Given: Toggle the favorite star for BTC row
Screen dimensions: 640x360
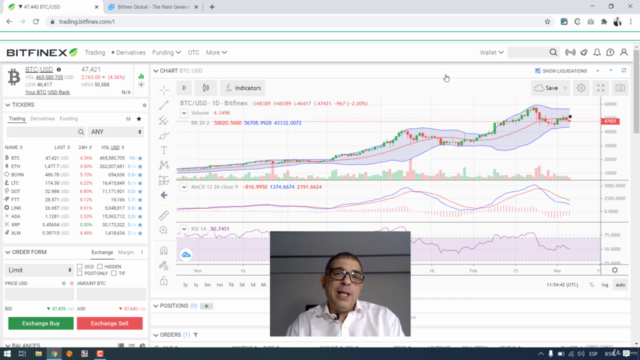Looking at the screenshot, I should coord(140,158).
